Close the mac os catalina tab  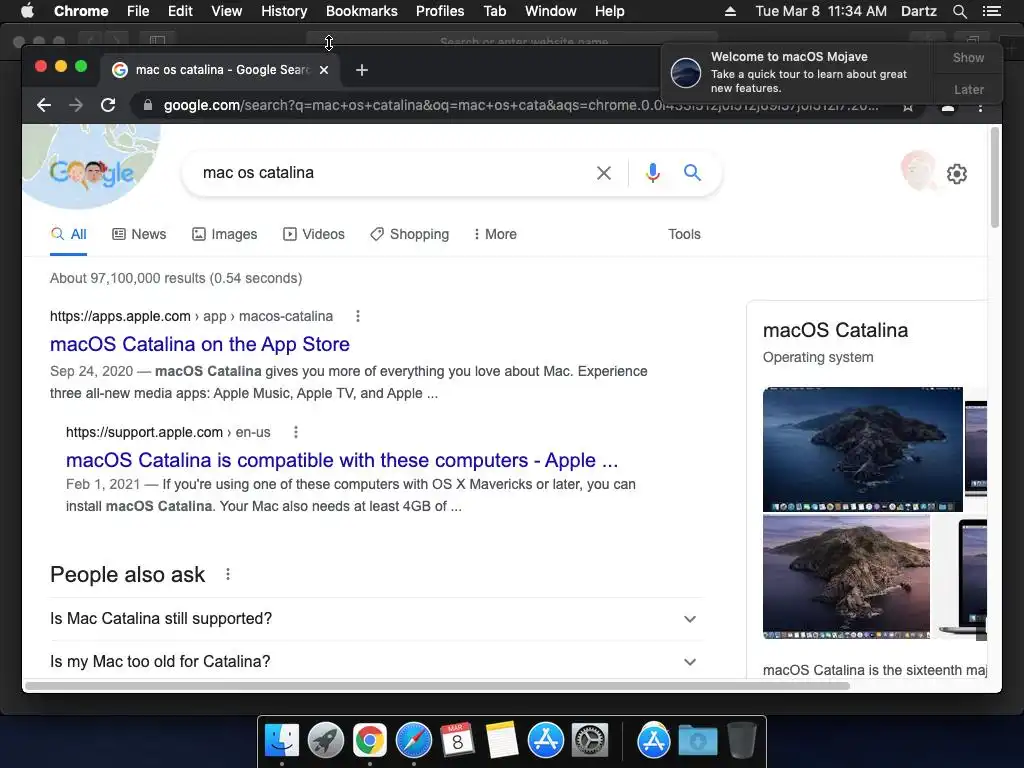pos(324,70)
